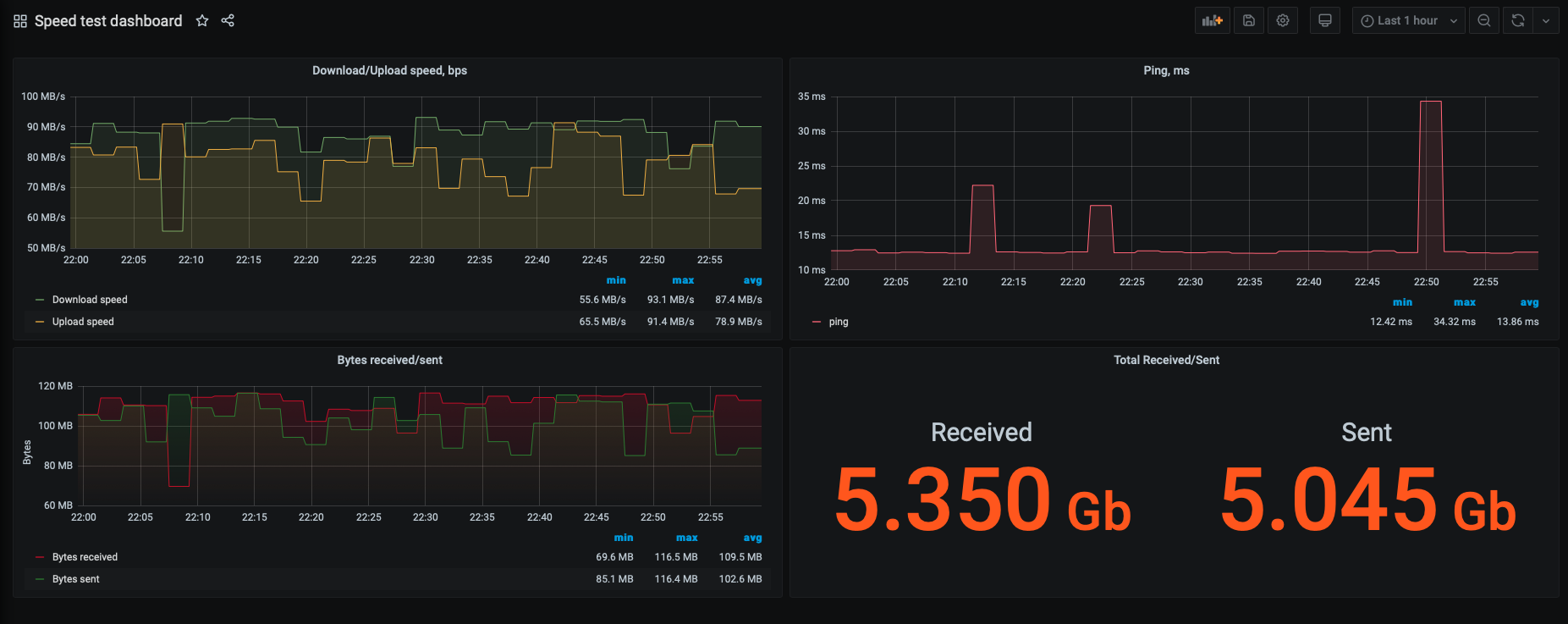Viewport: 1568px width, 624px height.
Task: Select the 102.6 MB bytes sent avg
Action: point(740,579)
